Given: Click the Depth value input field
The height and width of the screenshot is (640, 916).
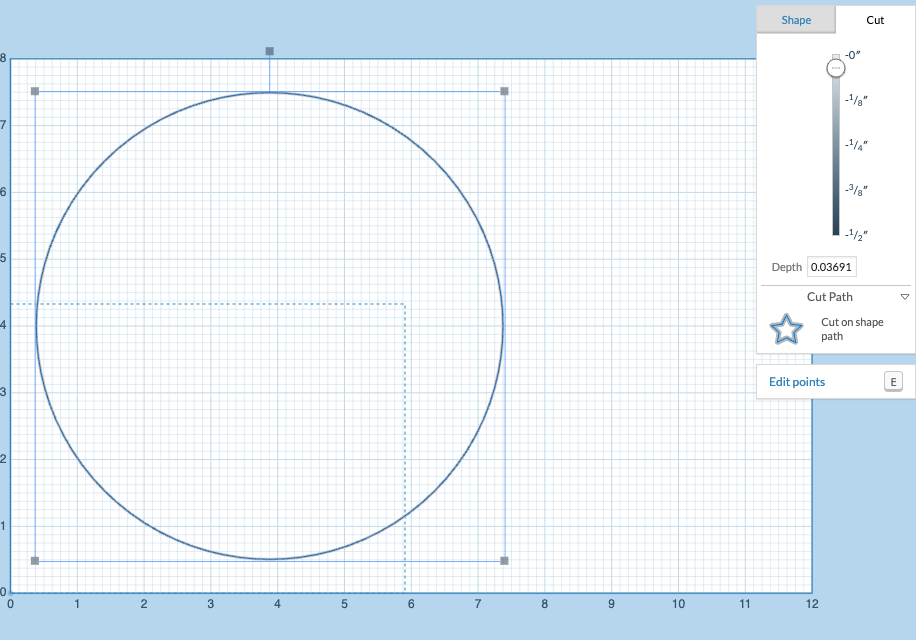Looking at the screenshot, I should (832, 267).
